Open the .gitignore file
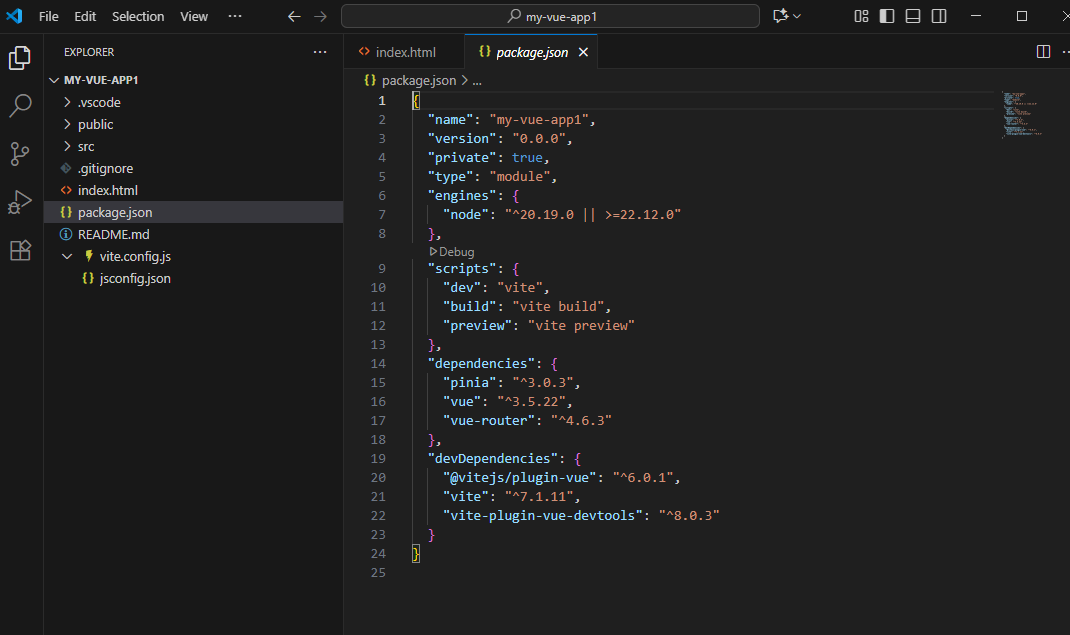The height and width of the screenshot is (635, 1070). click(x=194, y=168)
